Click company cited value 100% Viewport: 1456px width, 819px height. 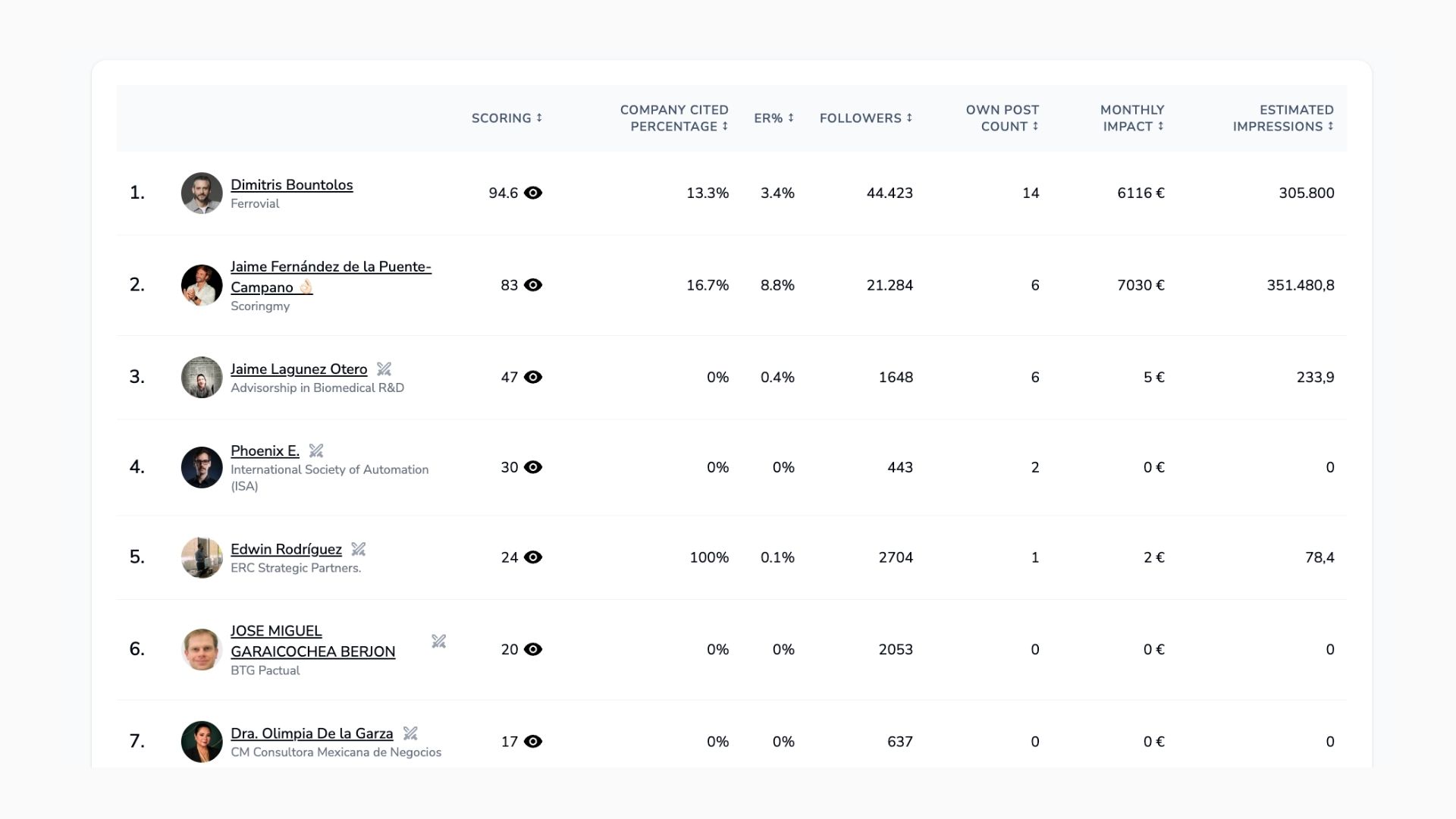coord(709,557)
